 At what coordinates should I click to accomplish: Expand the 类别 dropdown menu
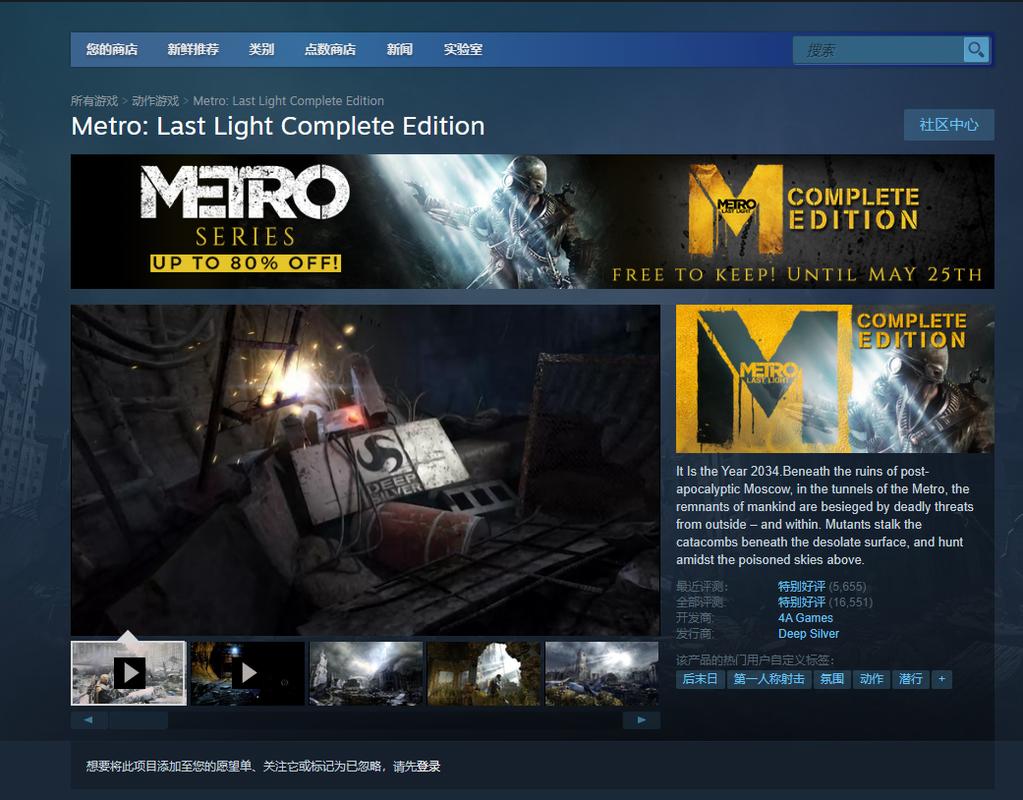point(261,49)
